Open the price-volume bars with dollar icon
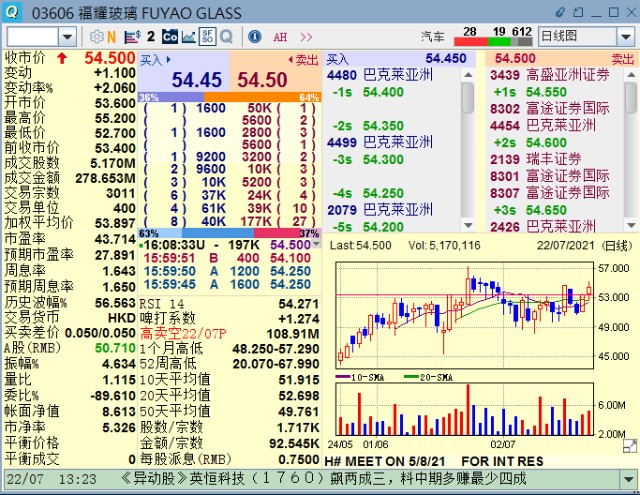This screenshot has width=640, height=495. point(133,37)
